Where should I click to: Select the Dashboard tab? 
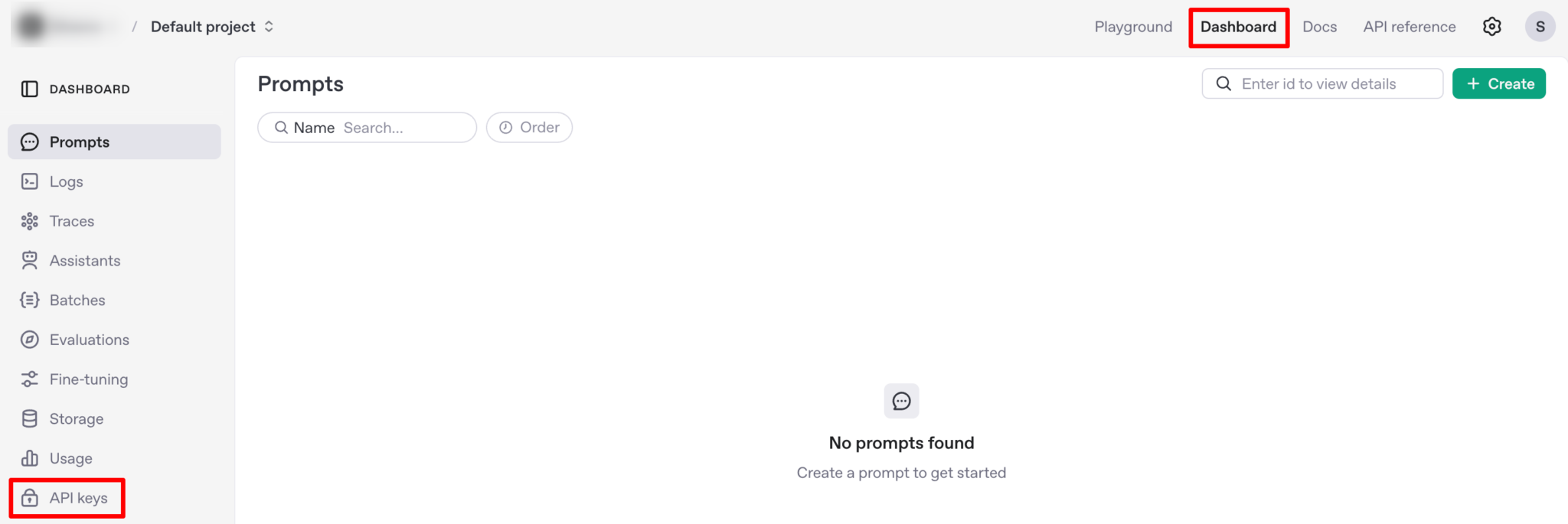tap(1238, 27)
